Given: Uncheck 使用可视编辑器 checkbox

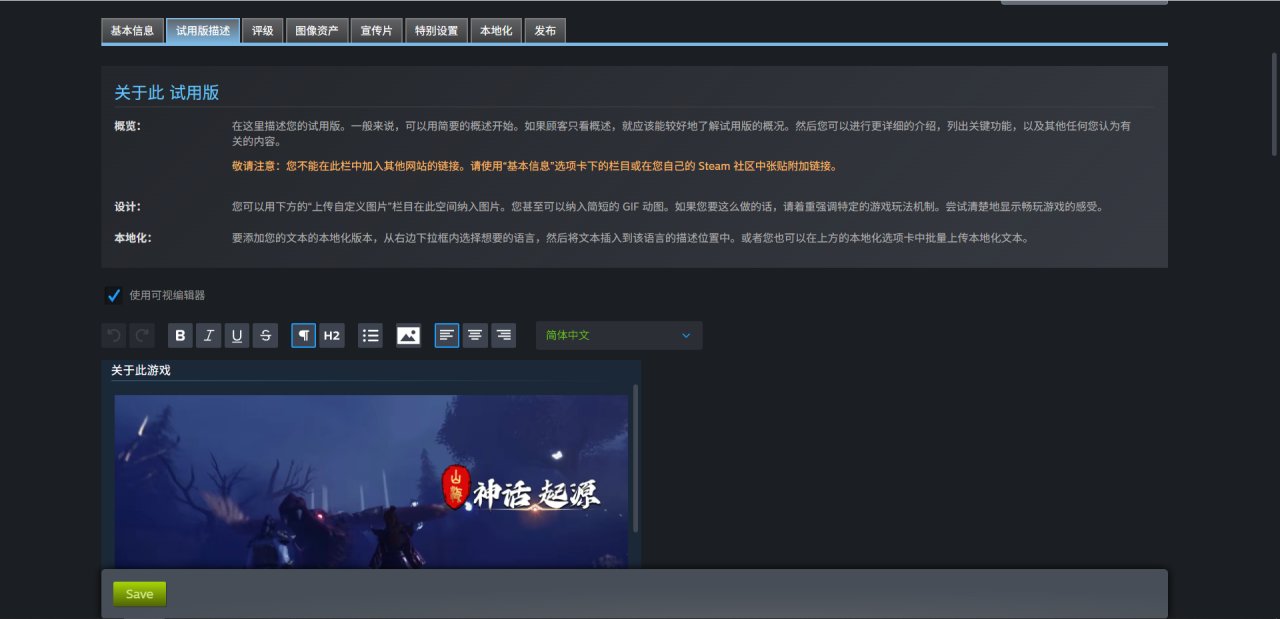Looking at the screenshot, I should point(113,295).
